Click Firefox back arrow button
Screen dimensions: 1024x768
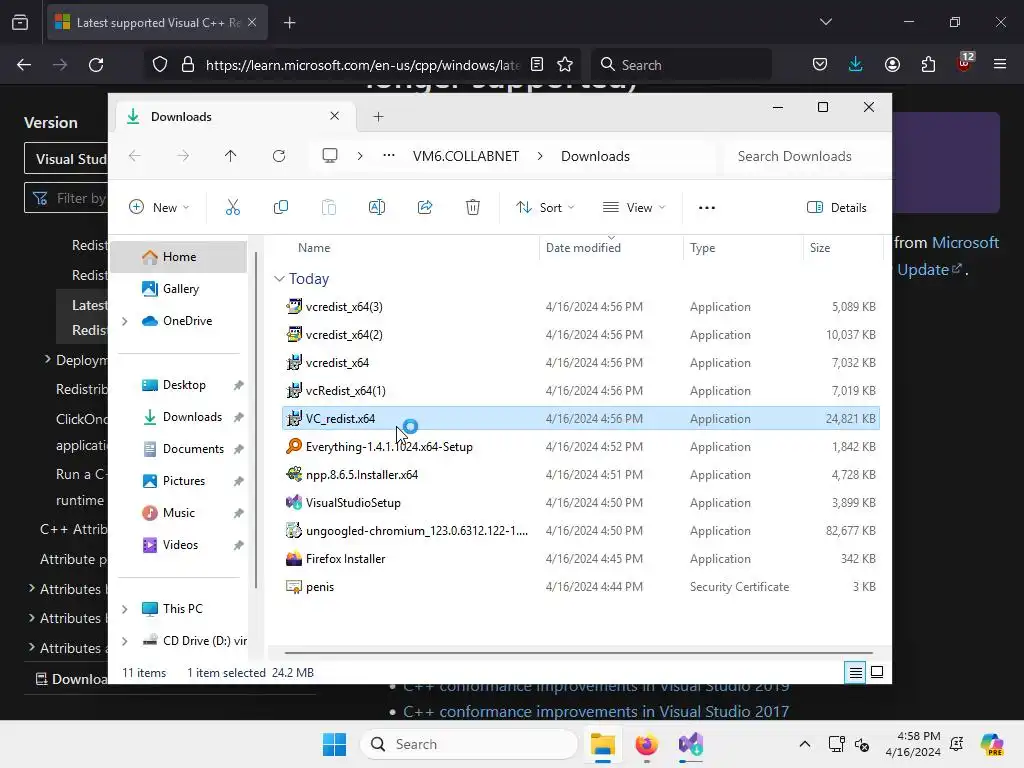pyautogui.click(x=24, y=65)
